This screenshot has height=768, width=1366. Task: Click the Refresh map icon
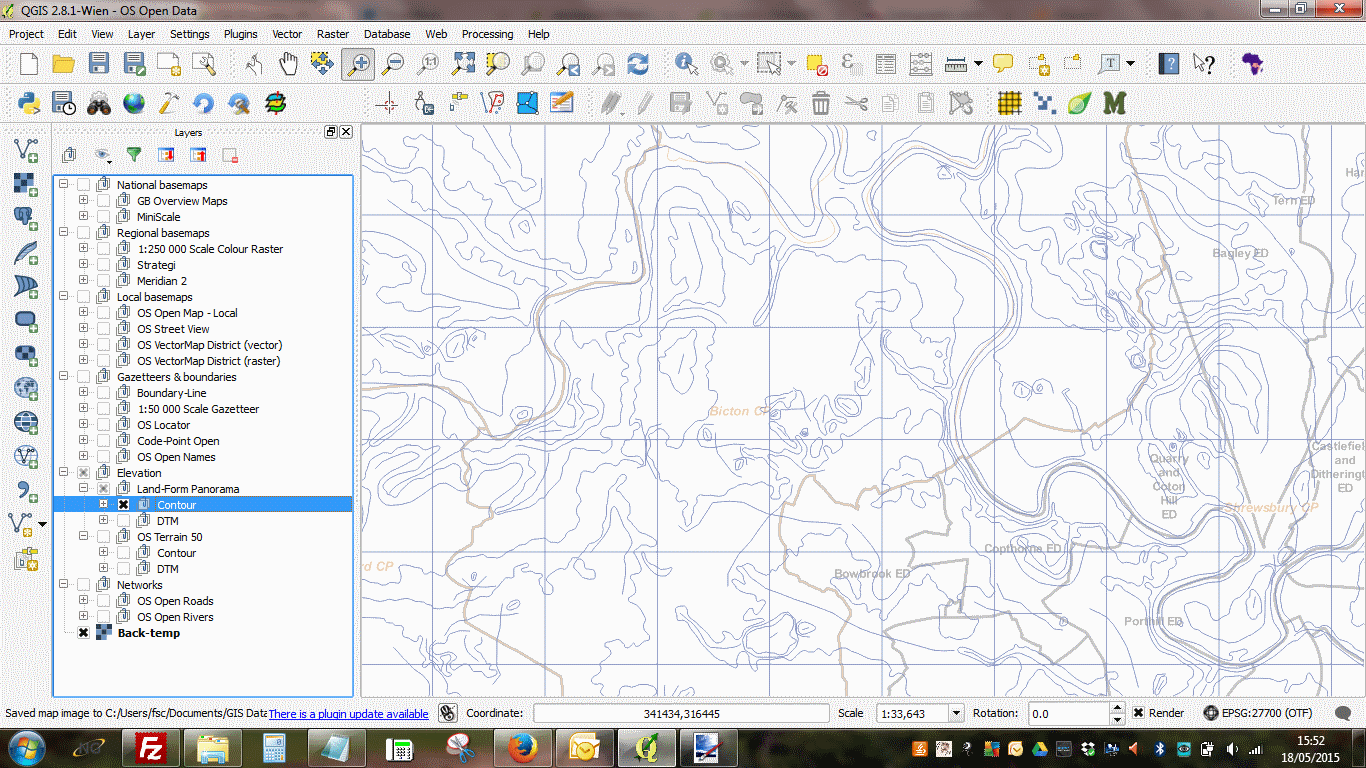[638, 64]
